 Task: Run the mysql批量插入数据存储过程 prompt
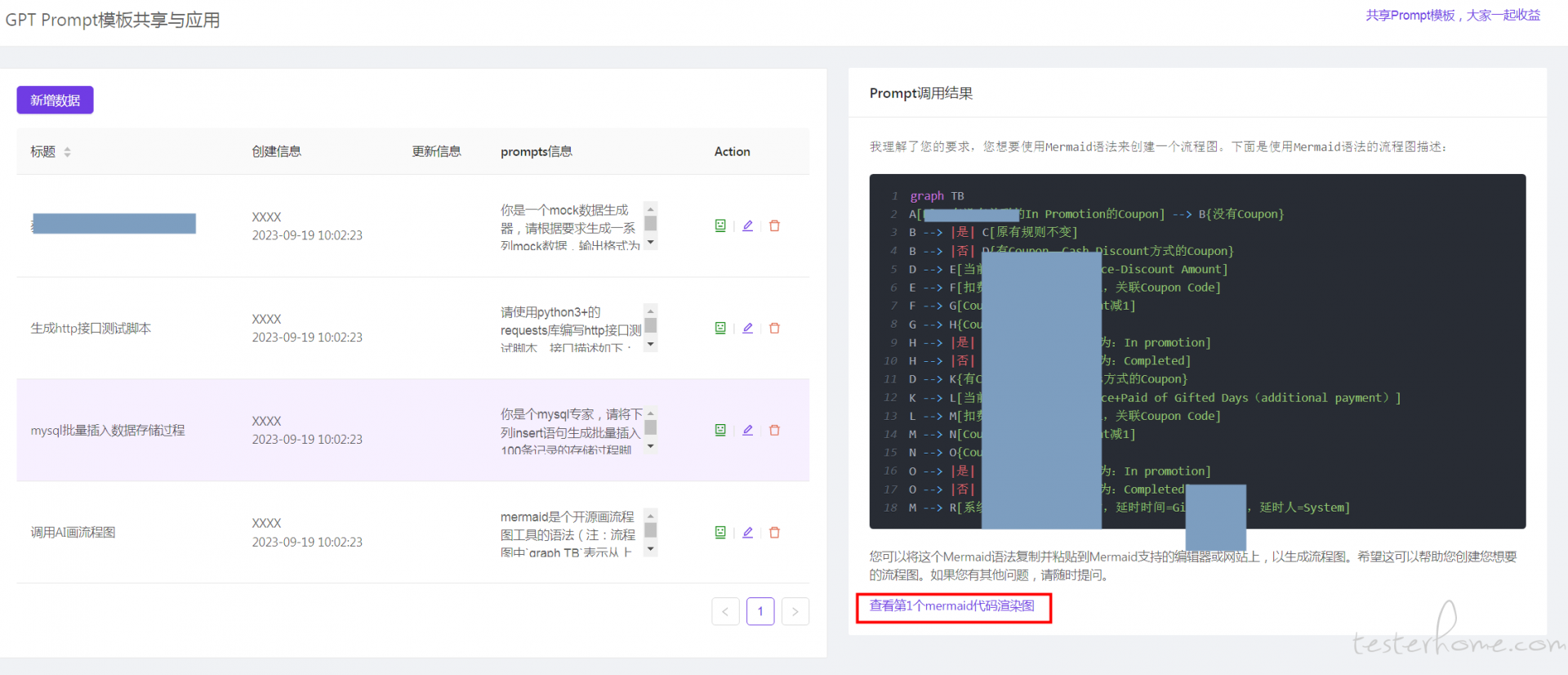(720, 430)
